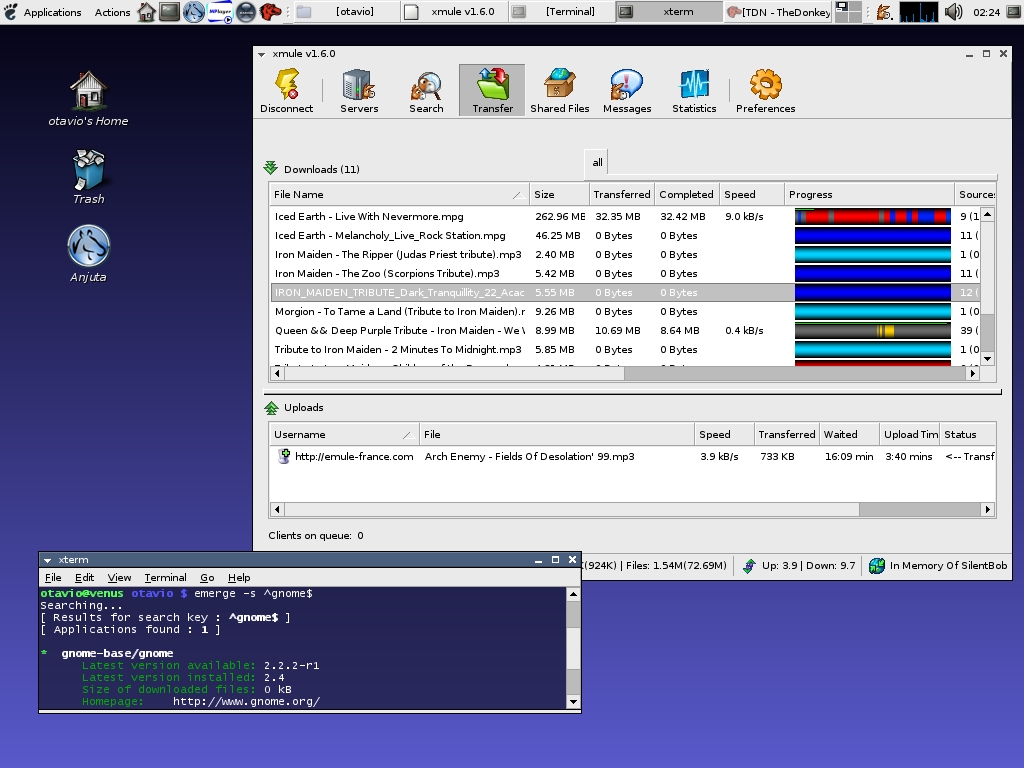Click xterm scrollbar up arrow
The image size is (1024, 768).
[573, 594]
